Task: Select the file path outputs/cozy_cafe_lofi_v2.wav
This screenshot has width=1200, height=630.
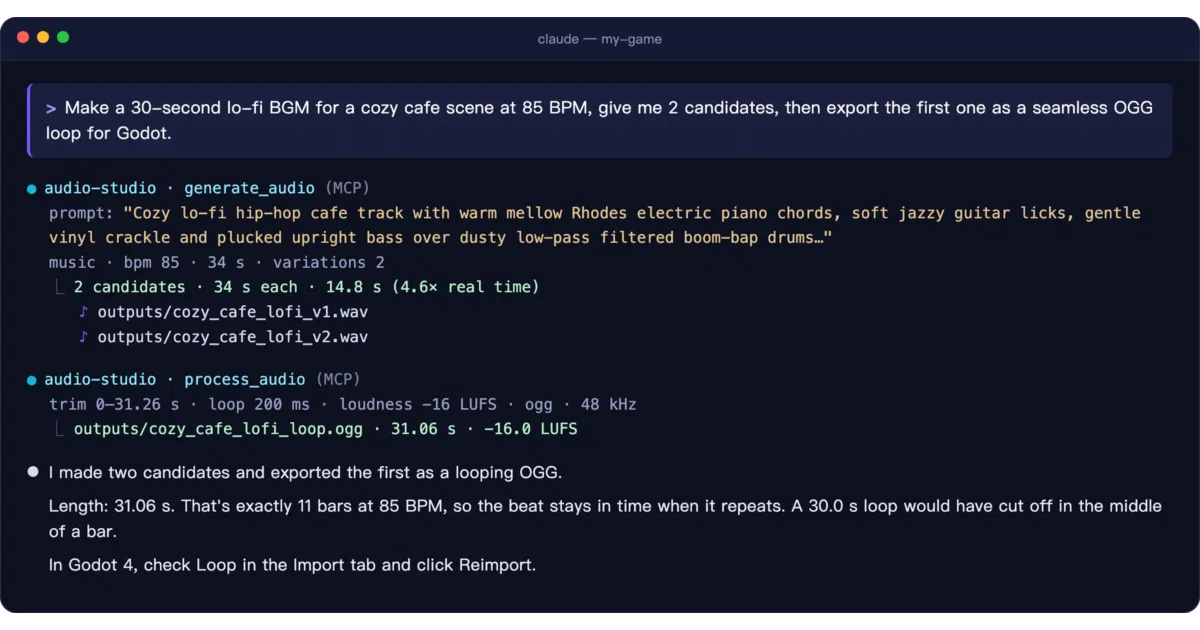Action: click(232, 337)
